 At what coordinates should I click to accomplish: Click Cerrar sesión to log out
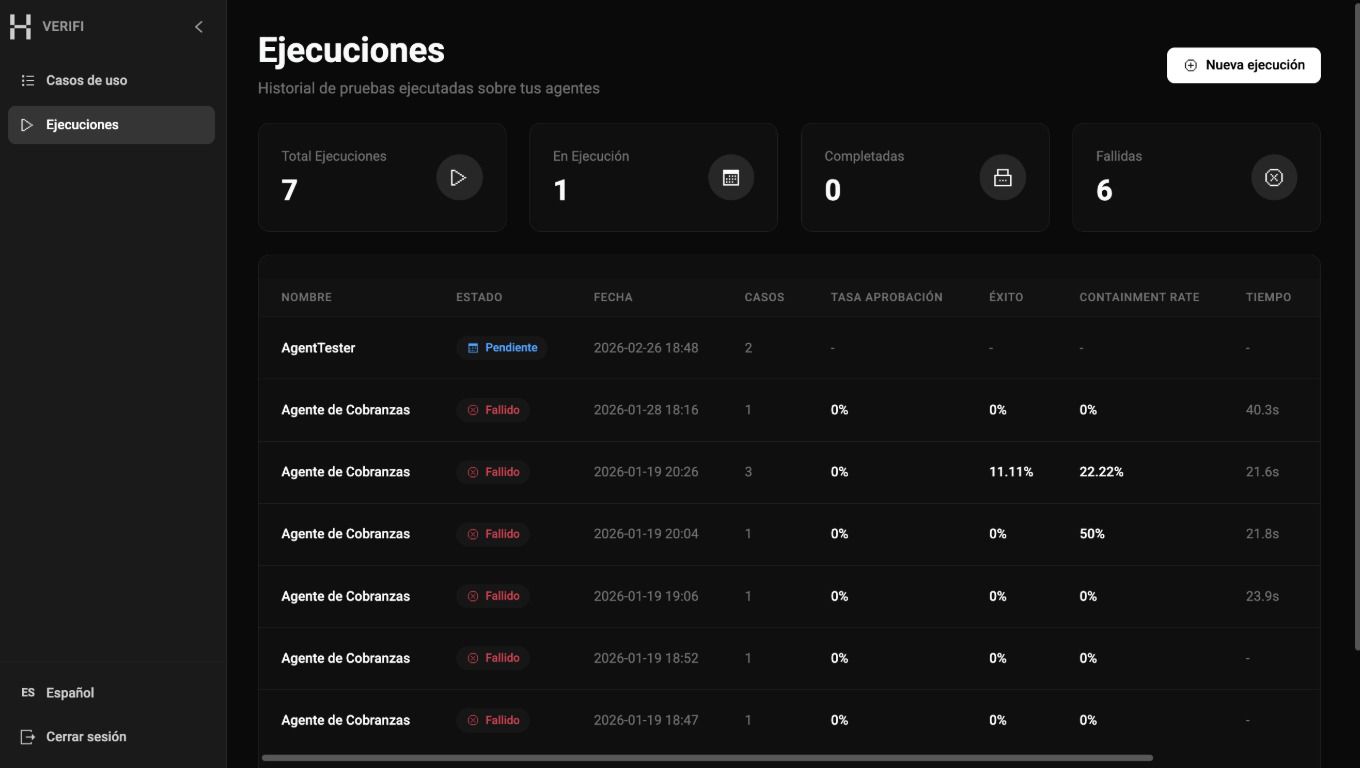tap(86, 735)
